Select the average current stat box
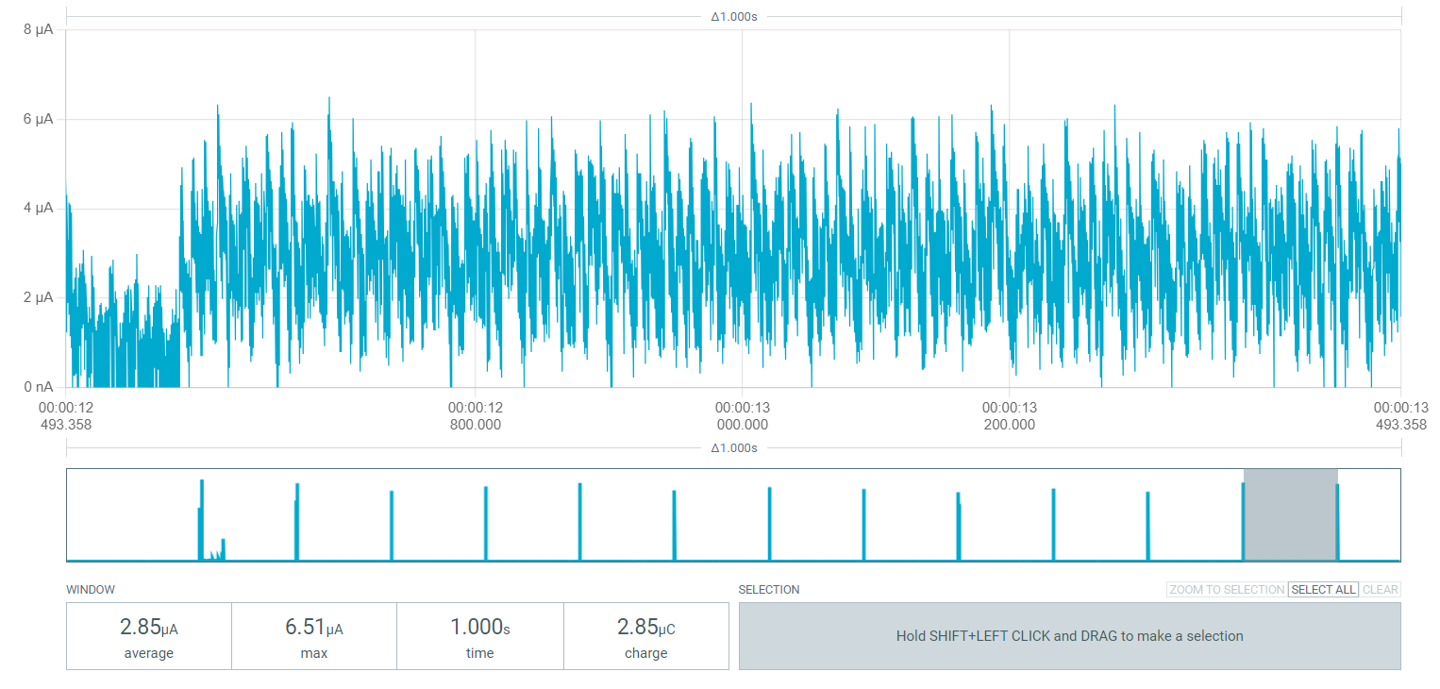Screen dimensions: 1440x689 148,635
